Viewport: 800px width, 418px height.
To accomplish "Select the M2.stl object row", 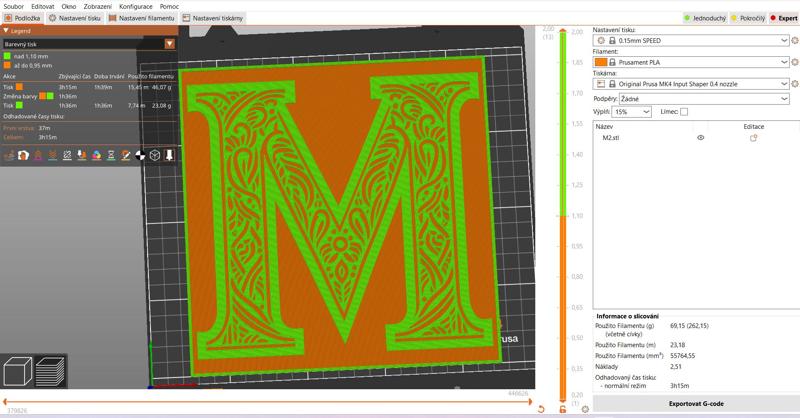I will point(696,138).
